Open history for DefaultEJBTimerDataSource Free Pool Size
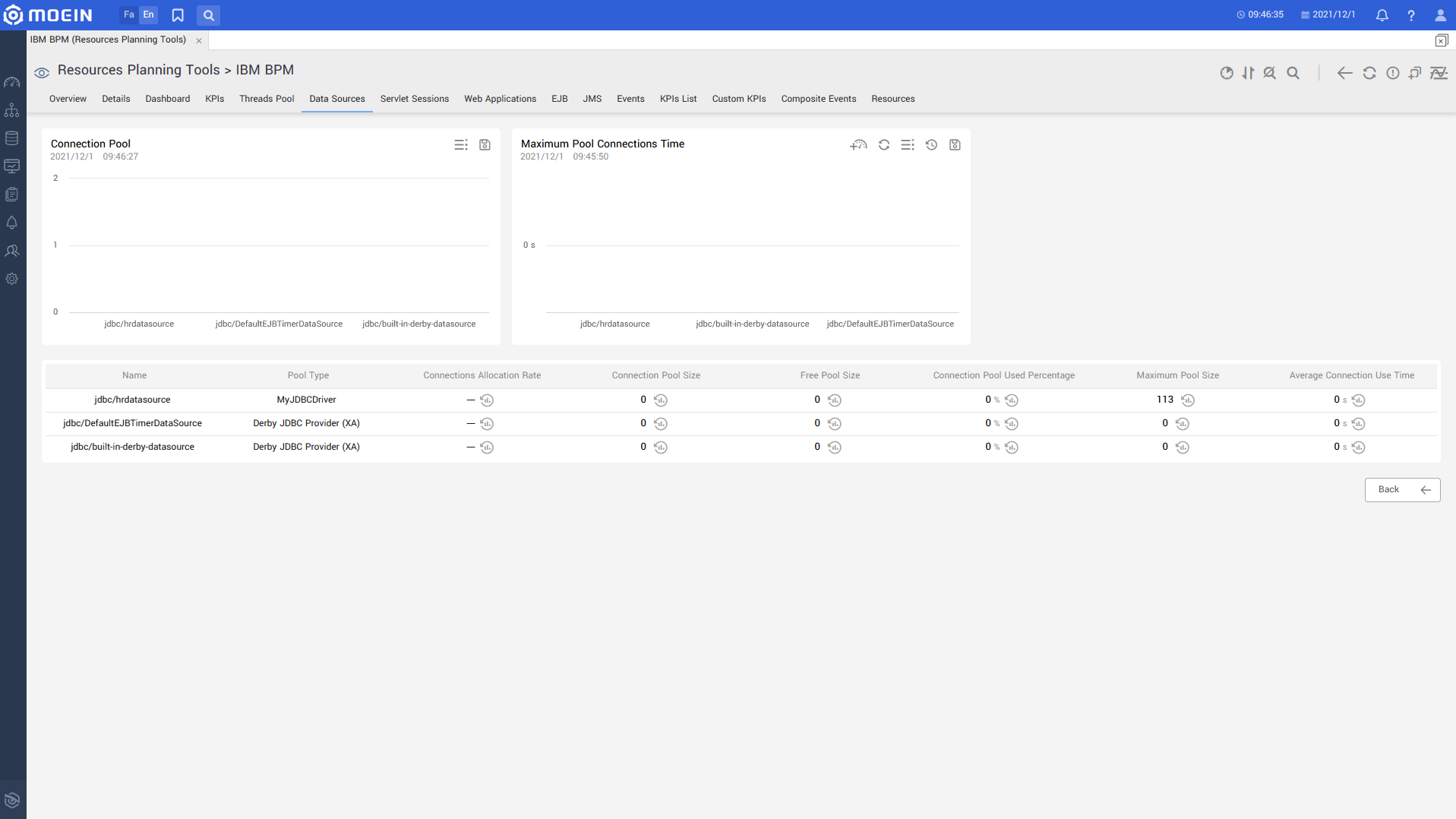The image size is (1456, 819). (835, 424)
